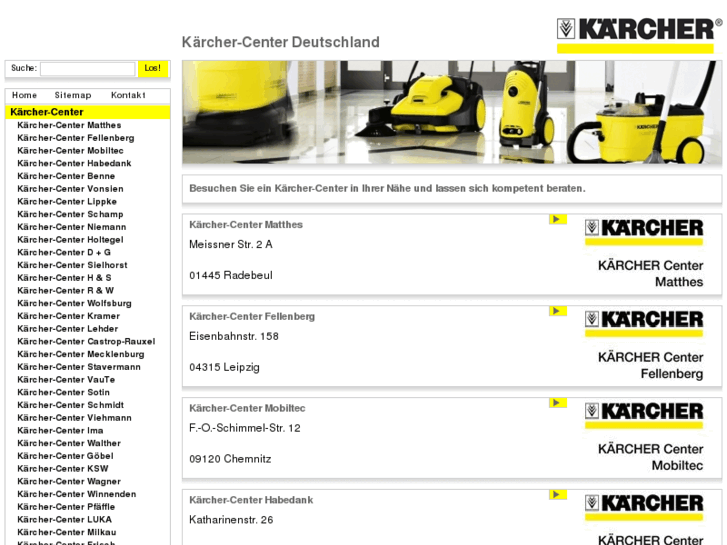This screenshot has width=727, height=545.
Task: Open Kärcher-Center Habedank in the sidebar
Action: pyautogui.click(x=74, y=163)
